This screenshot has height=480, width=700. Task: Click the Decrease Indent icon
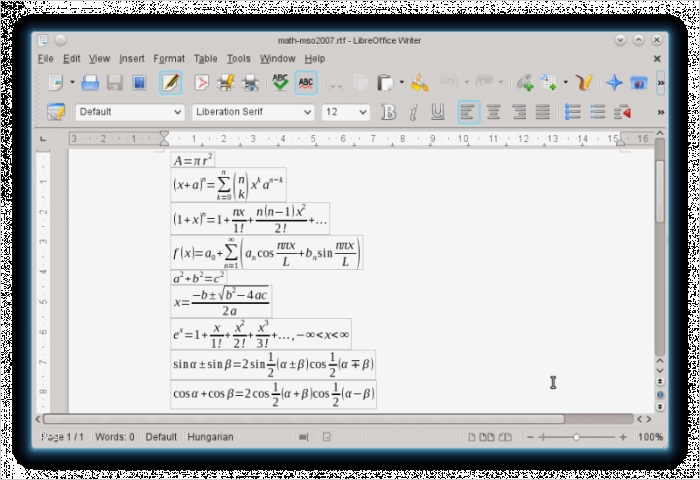[622, 112]
